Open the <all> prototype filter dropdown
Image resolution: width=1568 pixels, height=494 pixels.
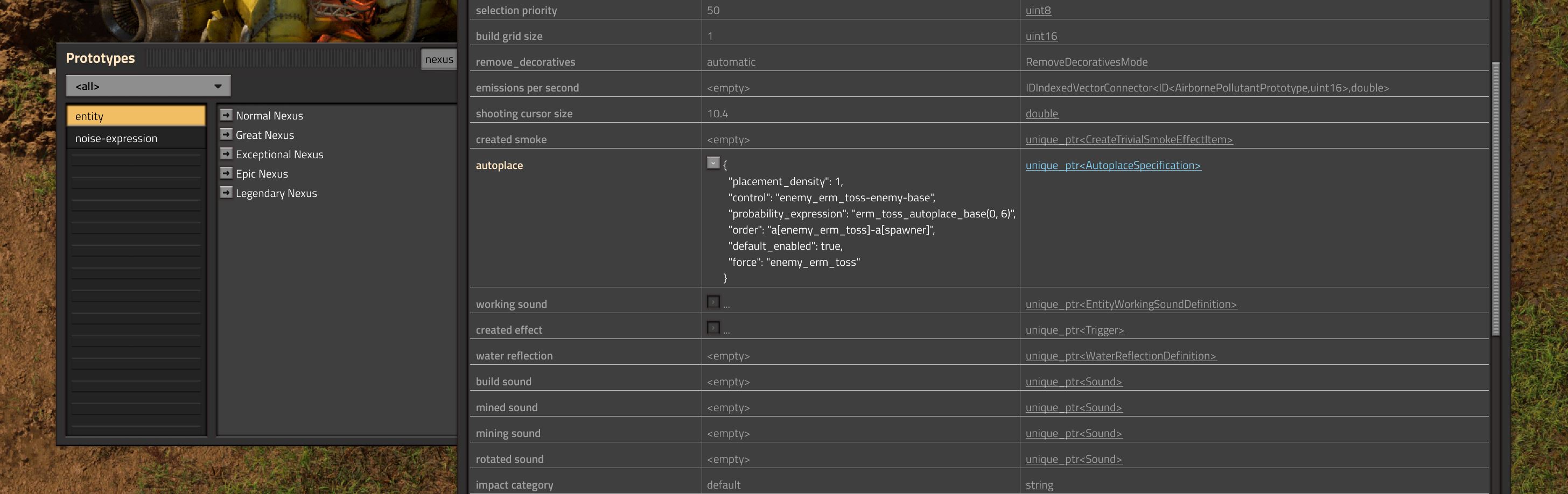click(x=148, y=86)
